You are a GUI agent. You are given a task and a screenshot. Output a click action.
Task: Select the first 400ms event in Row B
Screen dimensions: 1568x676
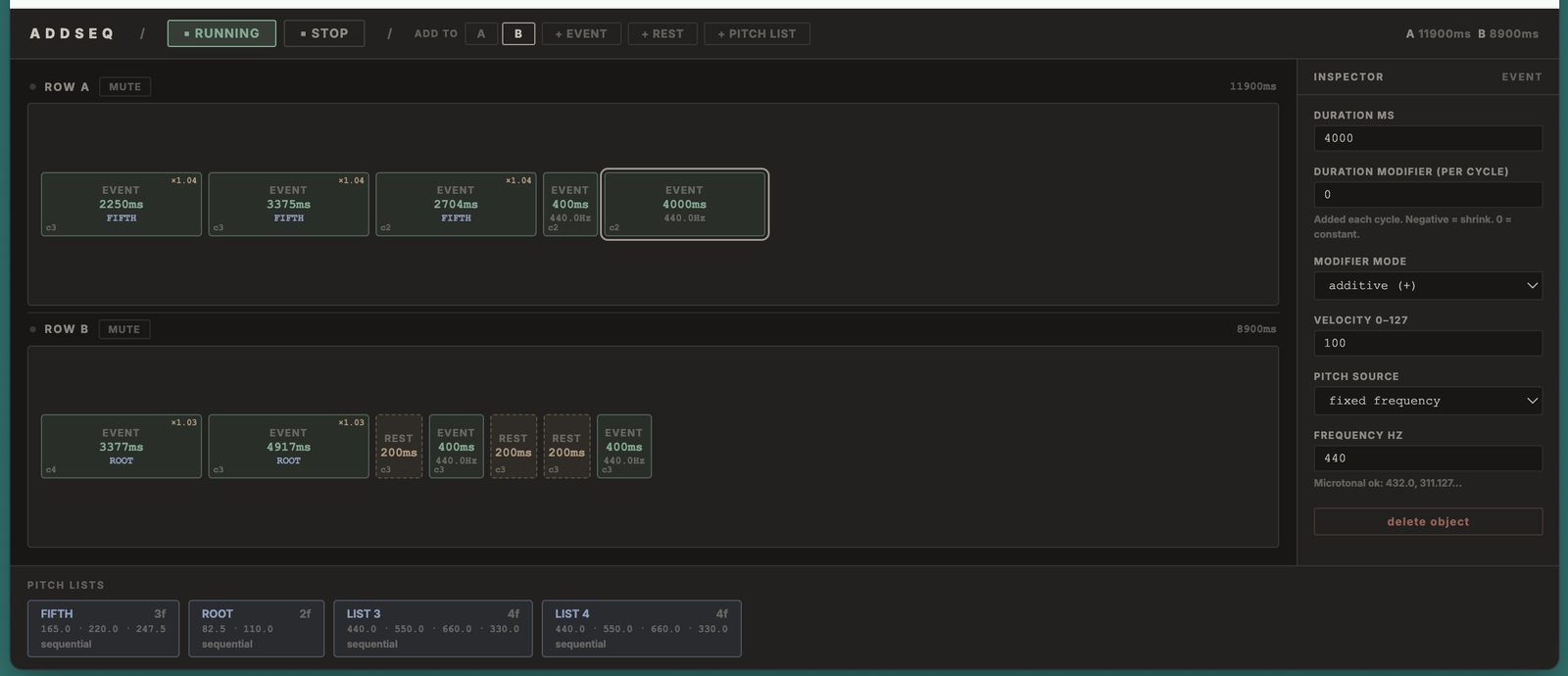coord(456,447)
